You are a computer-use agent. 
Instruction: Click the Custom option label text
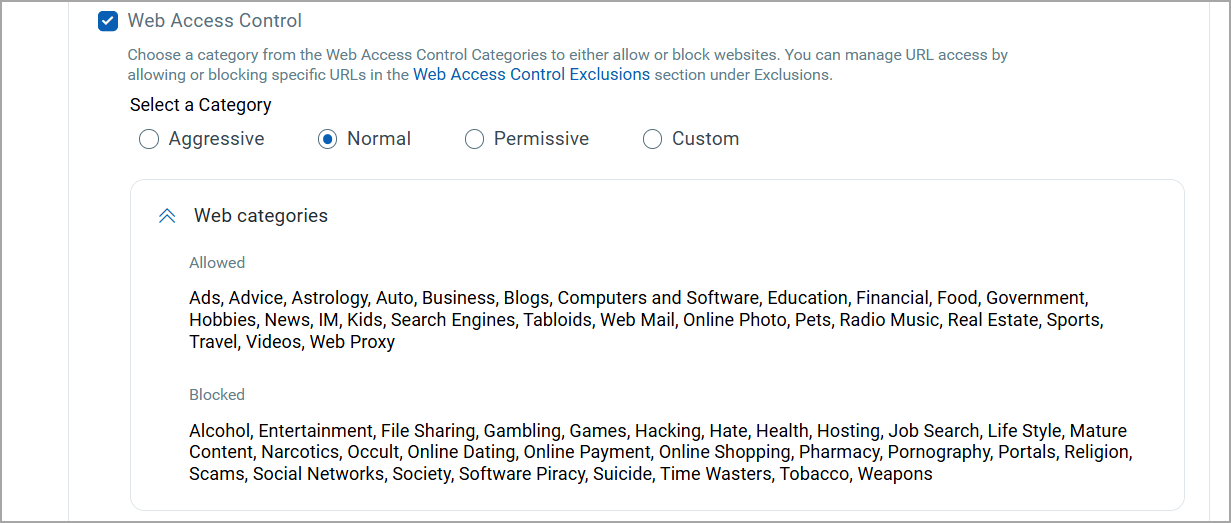705,139
